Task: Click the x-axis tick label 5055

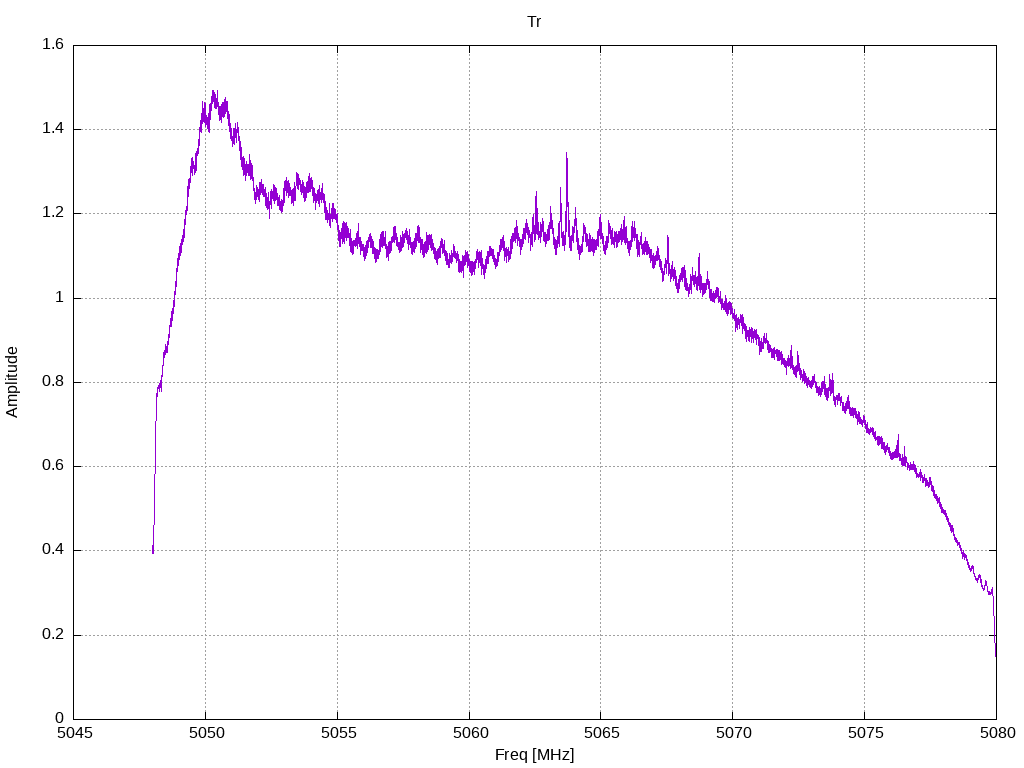Action: (x=338, y=733)
